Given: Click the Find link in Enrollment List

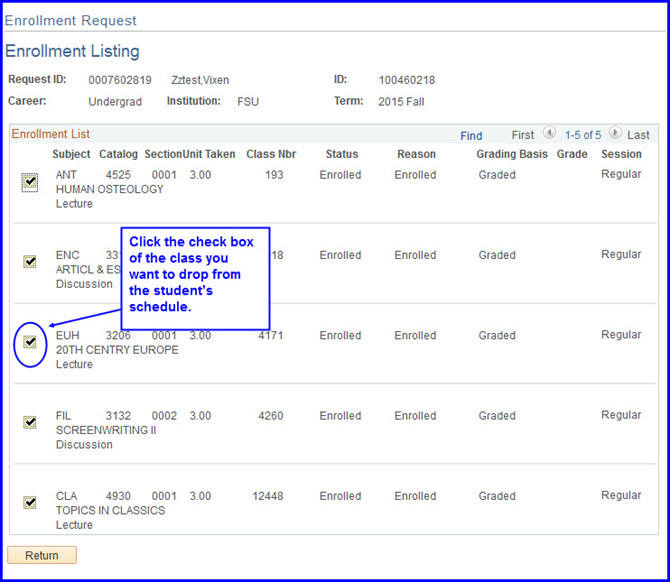Looking at the screenshot, I should [471, 135].
